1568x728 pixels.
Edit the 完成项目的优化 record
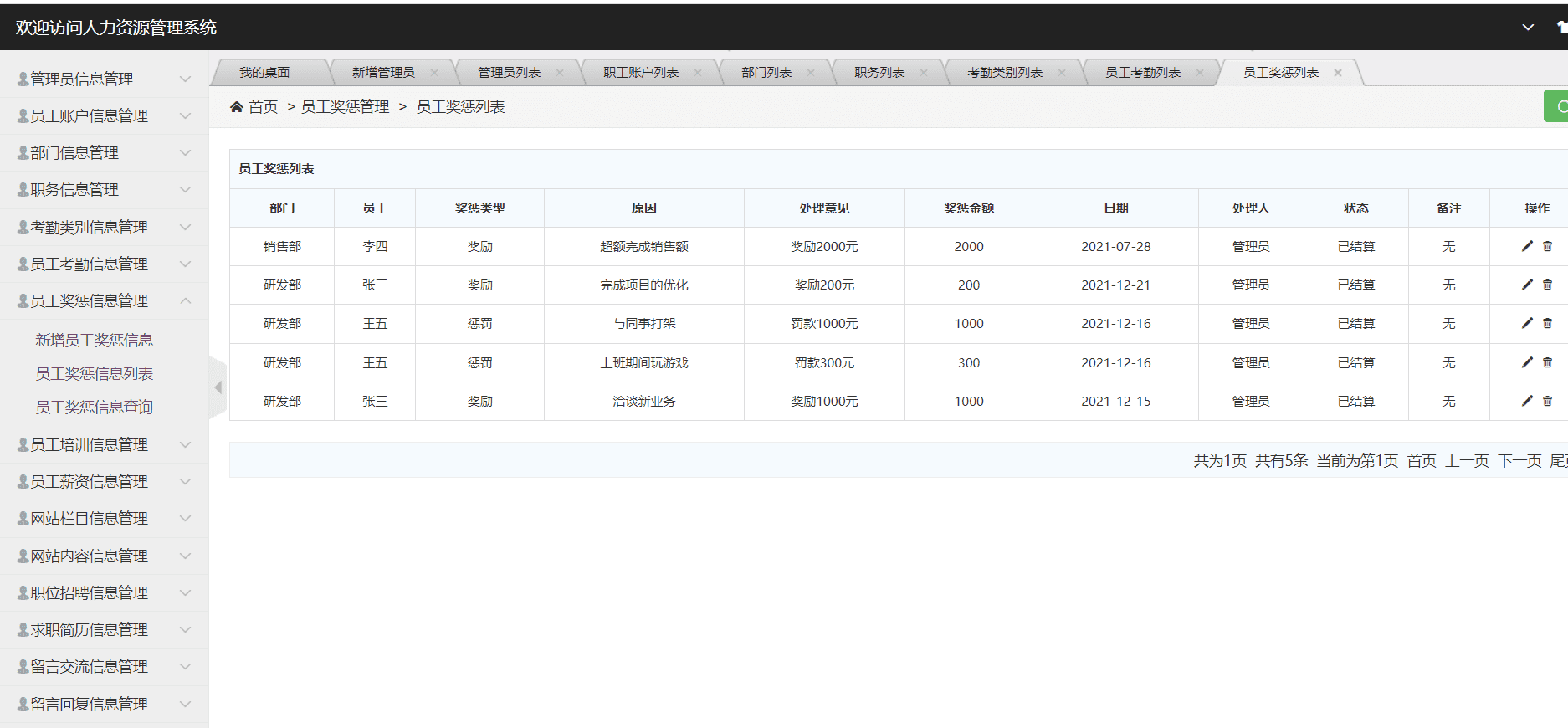1527,285
